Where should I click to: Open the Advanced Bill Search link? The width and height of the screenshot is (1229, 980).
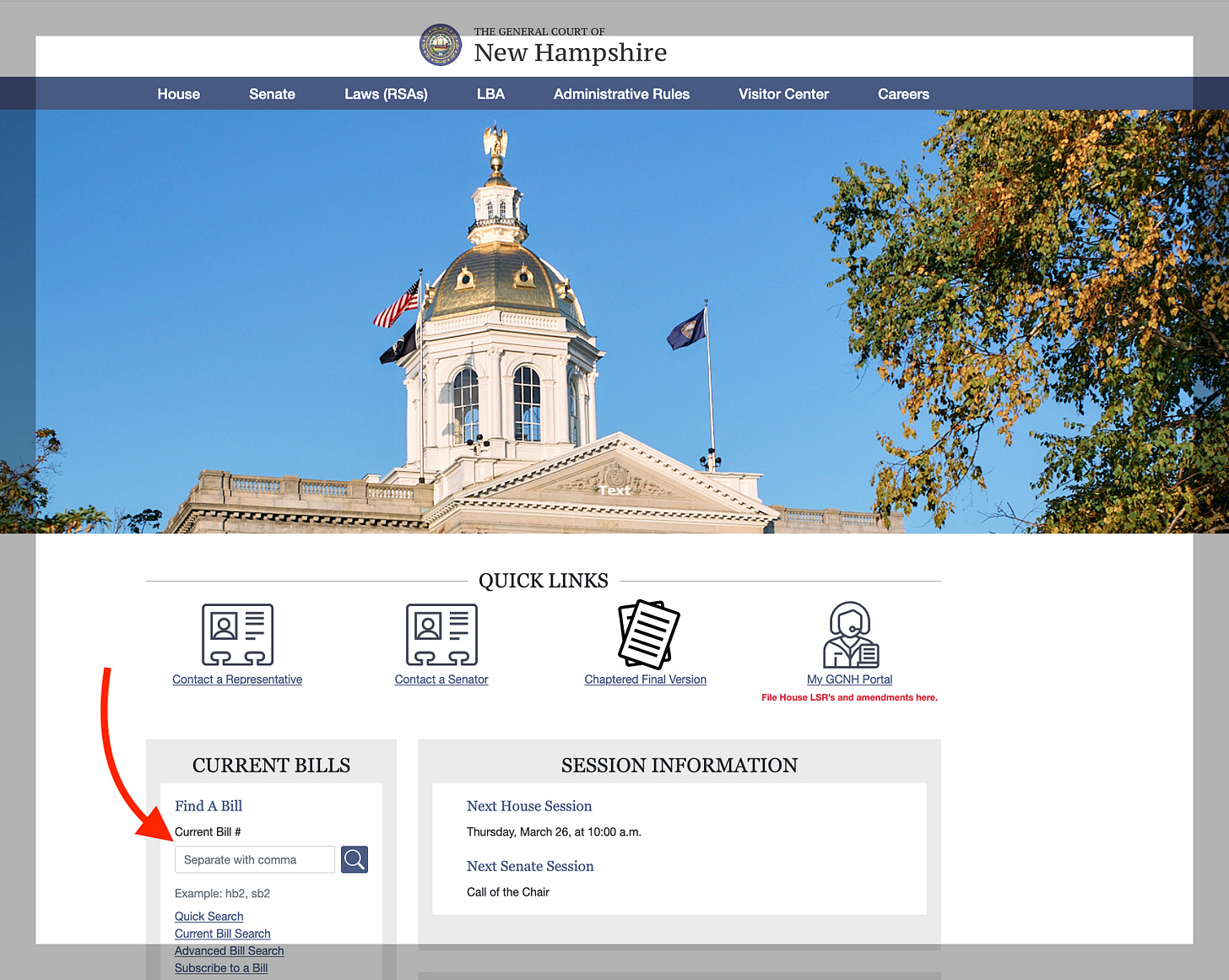230,950
